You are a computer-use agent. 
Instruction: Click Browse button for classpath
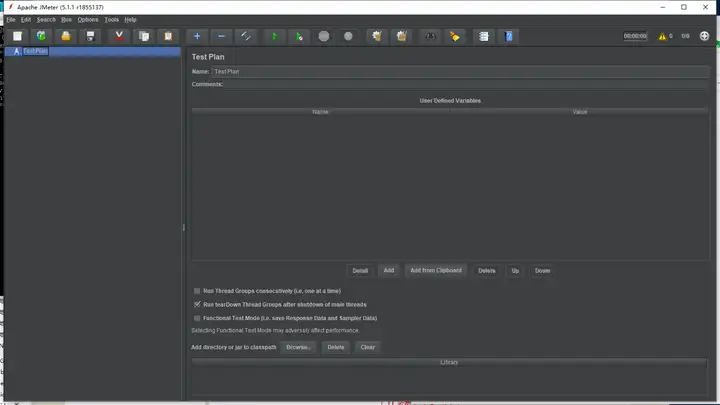pyautogui.click(x=298, y=347)
